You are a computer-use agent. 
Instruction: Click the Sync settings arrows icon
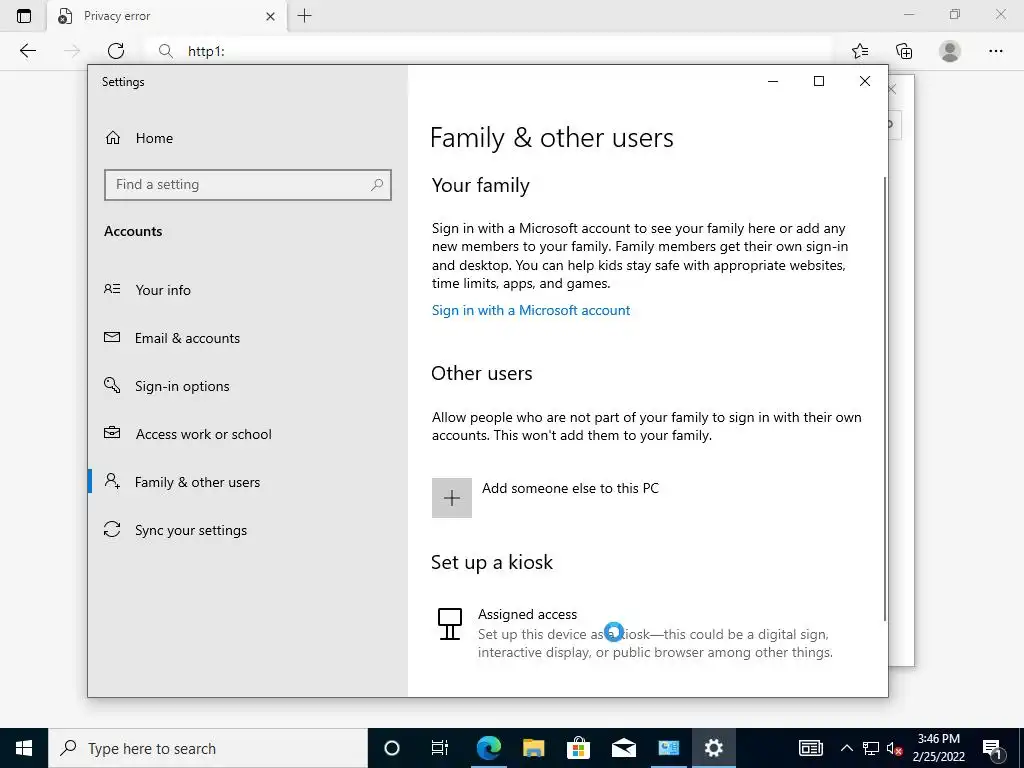pyautogui.click(x=112, y=529)
